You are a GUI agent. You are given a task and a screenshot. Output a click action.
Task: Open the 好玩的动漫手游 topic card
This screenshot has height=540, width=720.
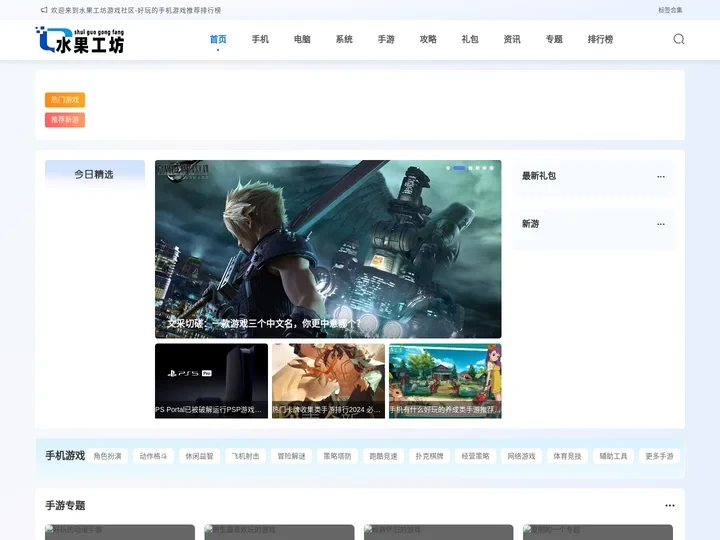tap(120, 532)
